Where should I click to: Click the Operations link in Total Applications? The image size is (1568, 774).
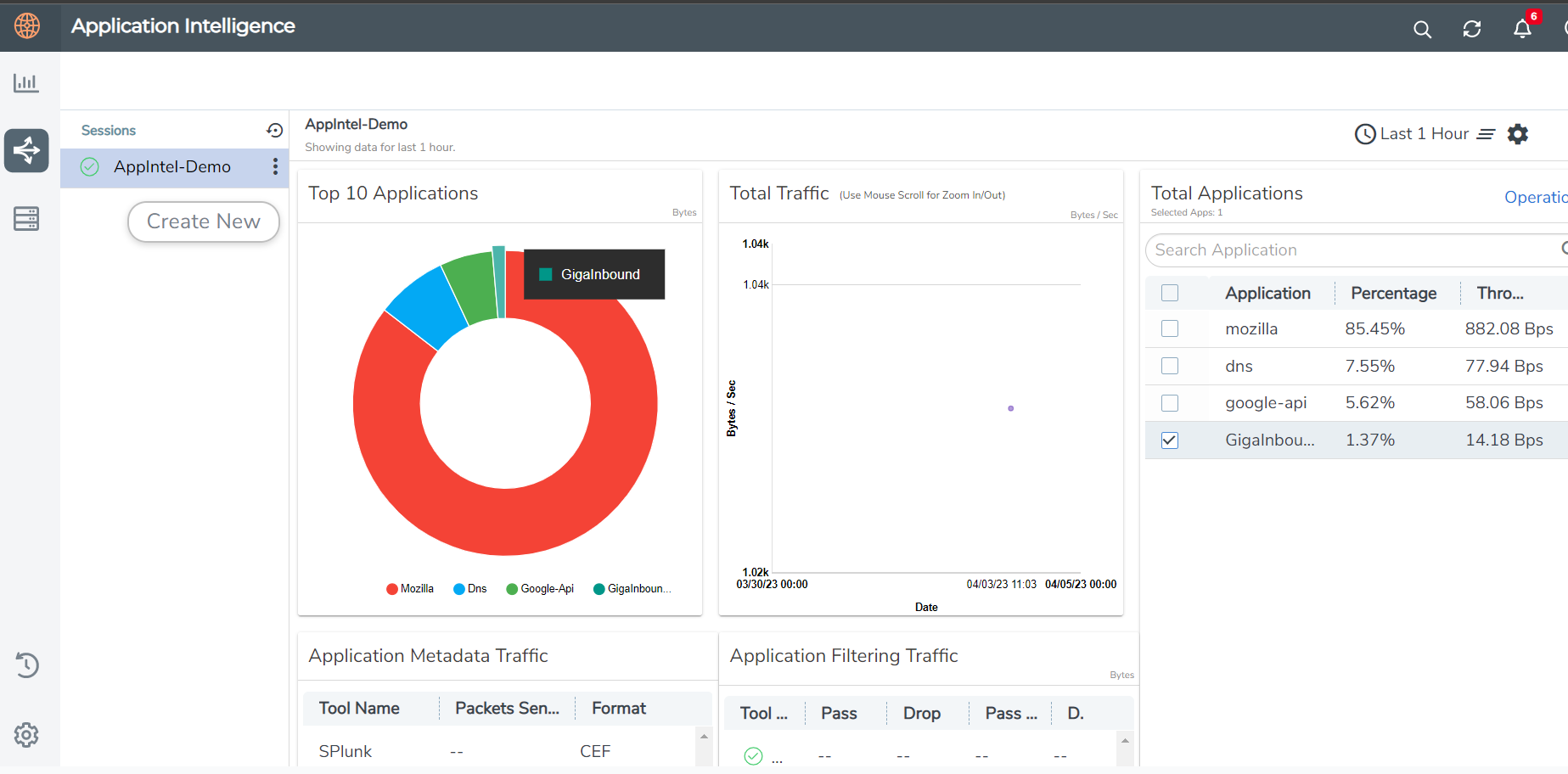click(1536, 197)
